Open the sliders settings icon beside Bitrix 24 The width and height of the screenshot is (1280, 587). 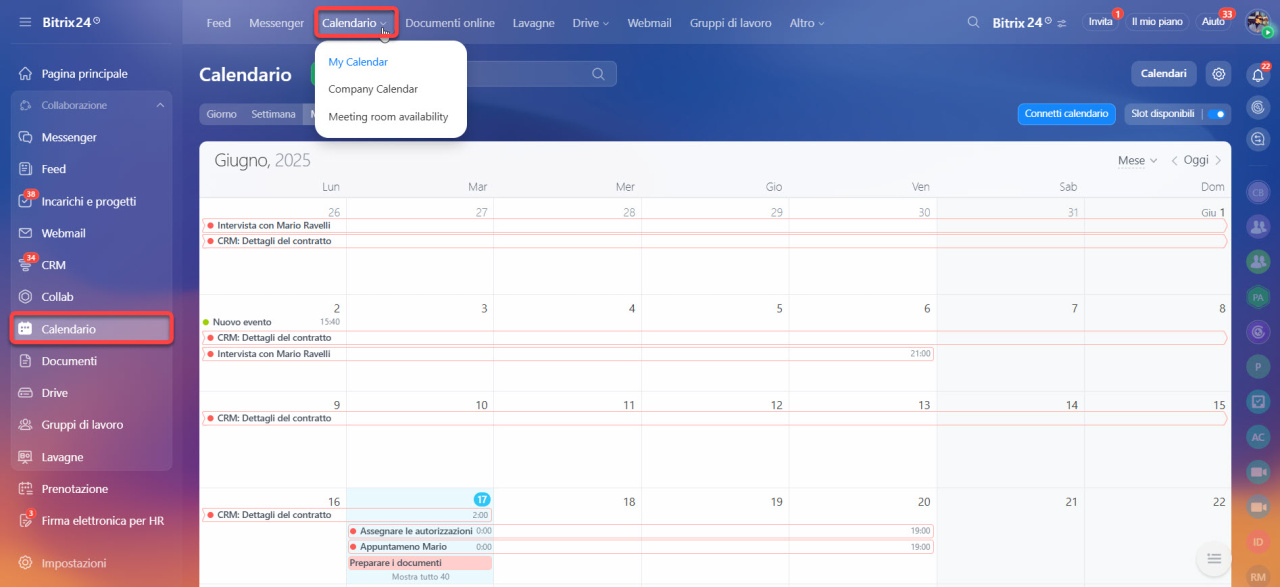tap(1061, 23)
